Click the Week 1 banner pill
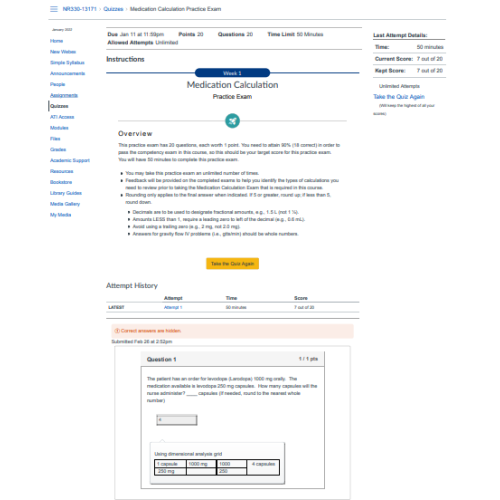Viewport: 500px width, 500px height. pos(232,73)
